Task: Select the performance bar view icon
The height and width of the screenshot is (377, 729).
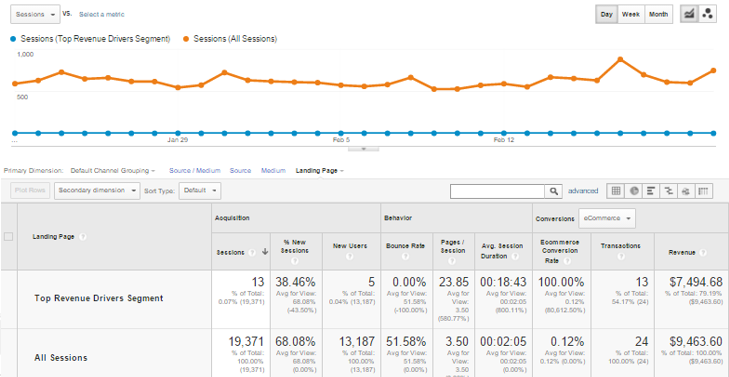Action: [x=651, y=191]
